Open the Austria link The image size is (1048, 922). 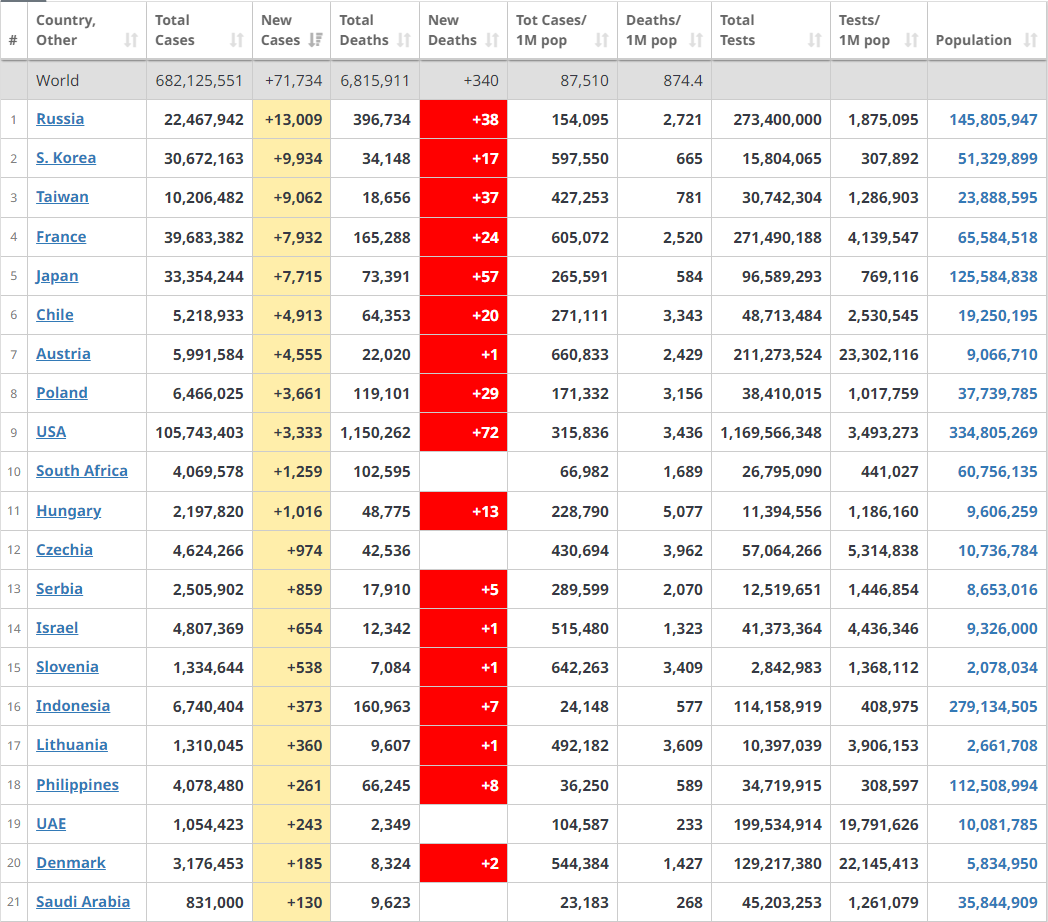(x=63, y=354)
